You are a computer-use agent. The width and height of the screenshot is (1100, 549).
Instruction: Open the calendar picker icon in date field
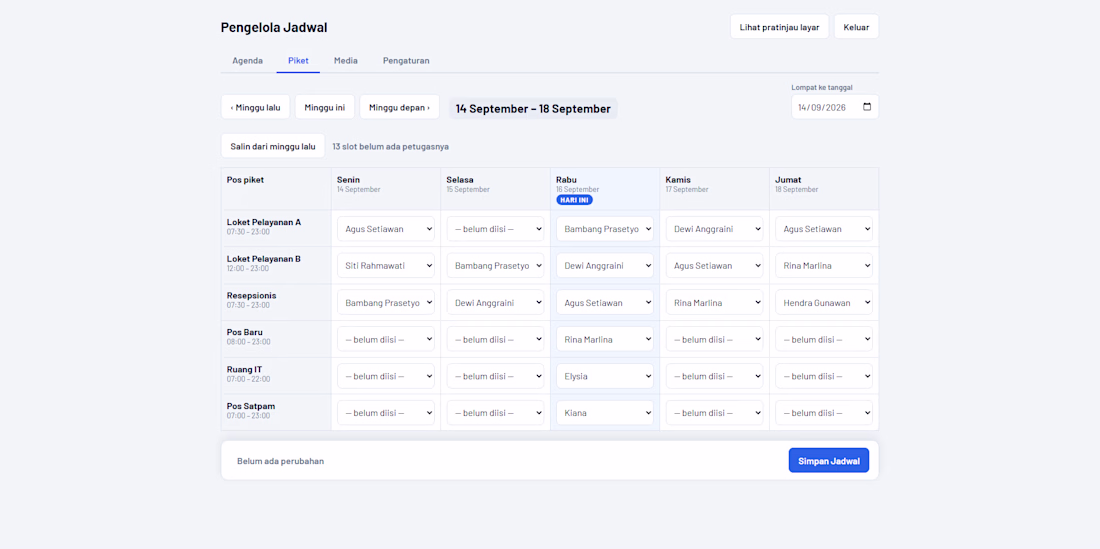click(x=867, y=107)
